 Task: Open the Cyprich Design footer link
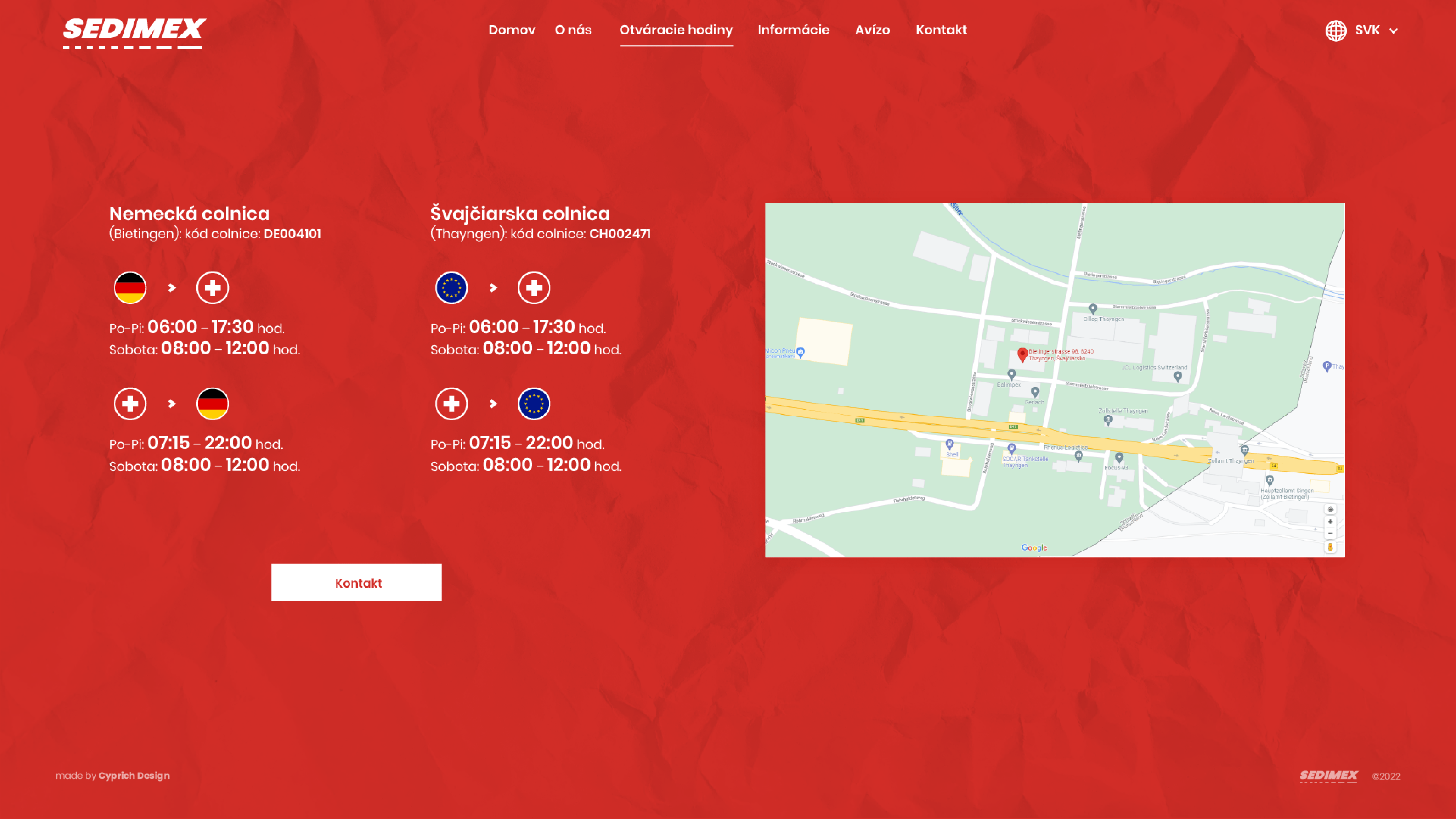[134, 776]
